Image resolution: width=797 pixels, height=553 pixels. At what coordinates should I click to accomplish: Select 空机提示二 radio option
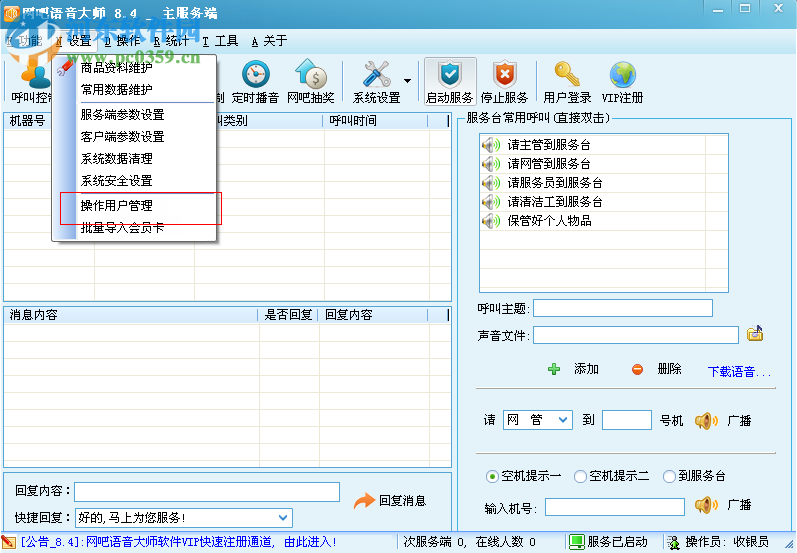click(x=580, y=476)
